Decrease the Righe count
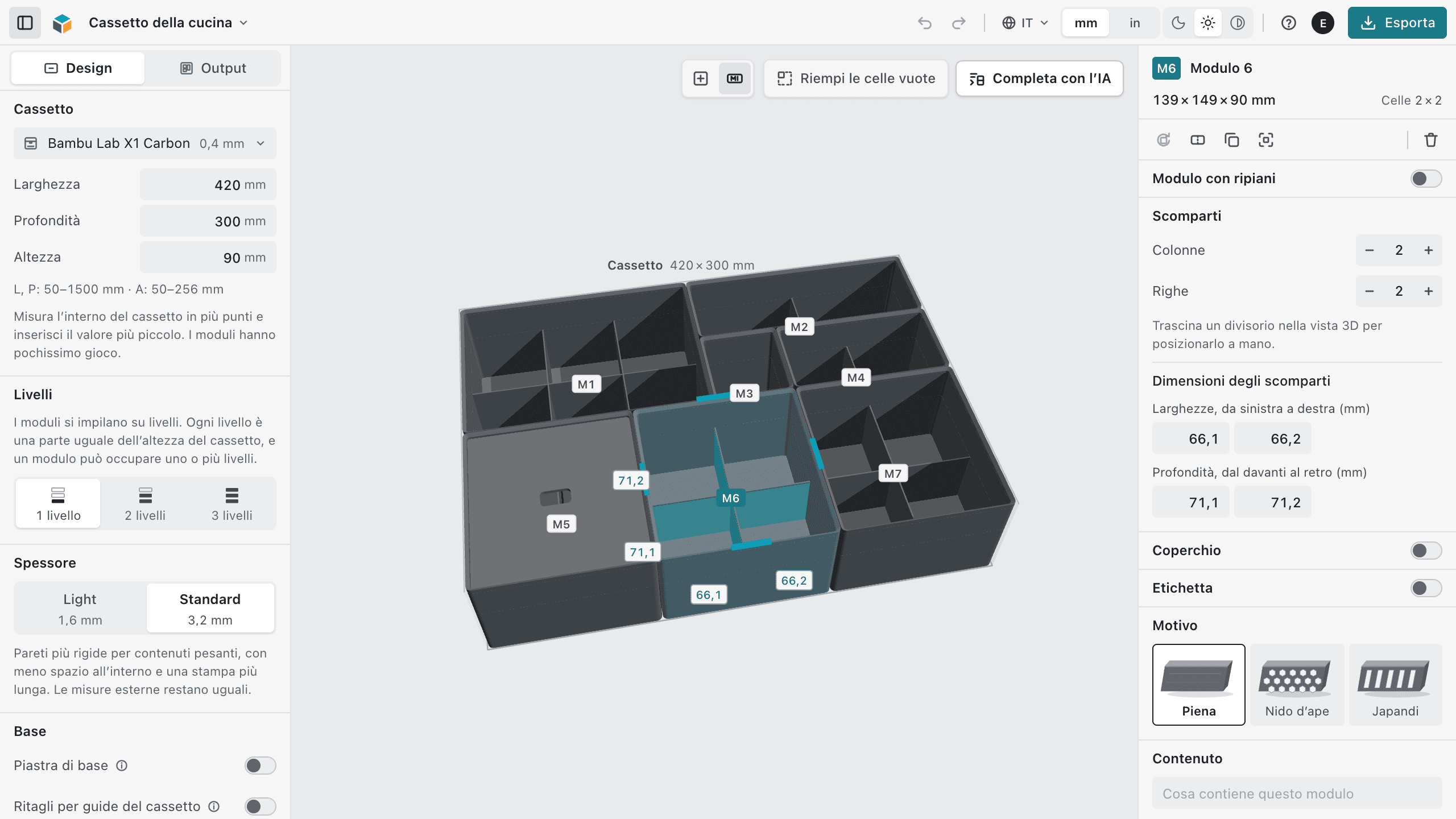Viewport: 1456px width, 819px height. pyautogui.click(x=1370, y=291)
